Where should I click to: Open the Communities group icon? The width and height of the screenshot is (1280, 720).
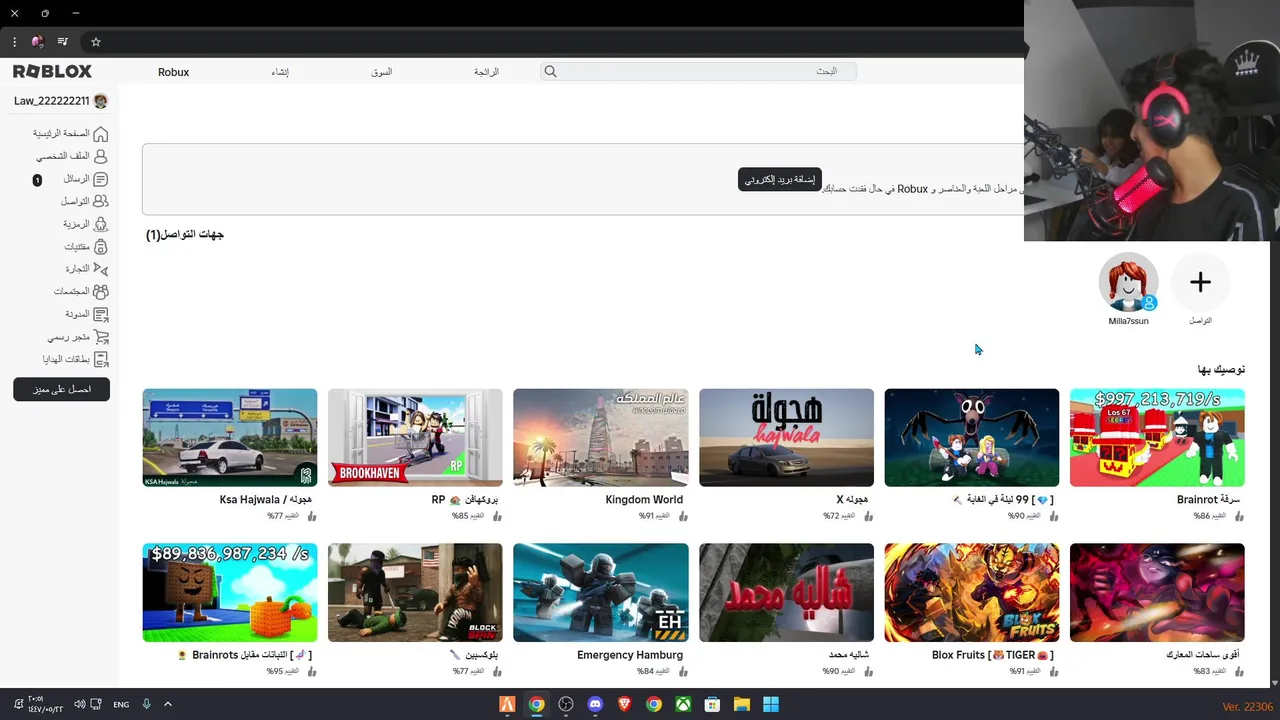pos(100,291)
